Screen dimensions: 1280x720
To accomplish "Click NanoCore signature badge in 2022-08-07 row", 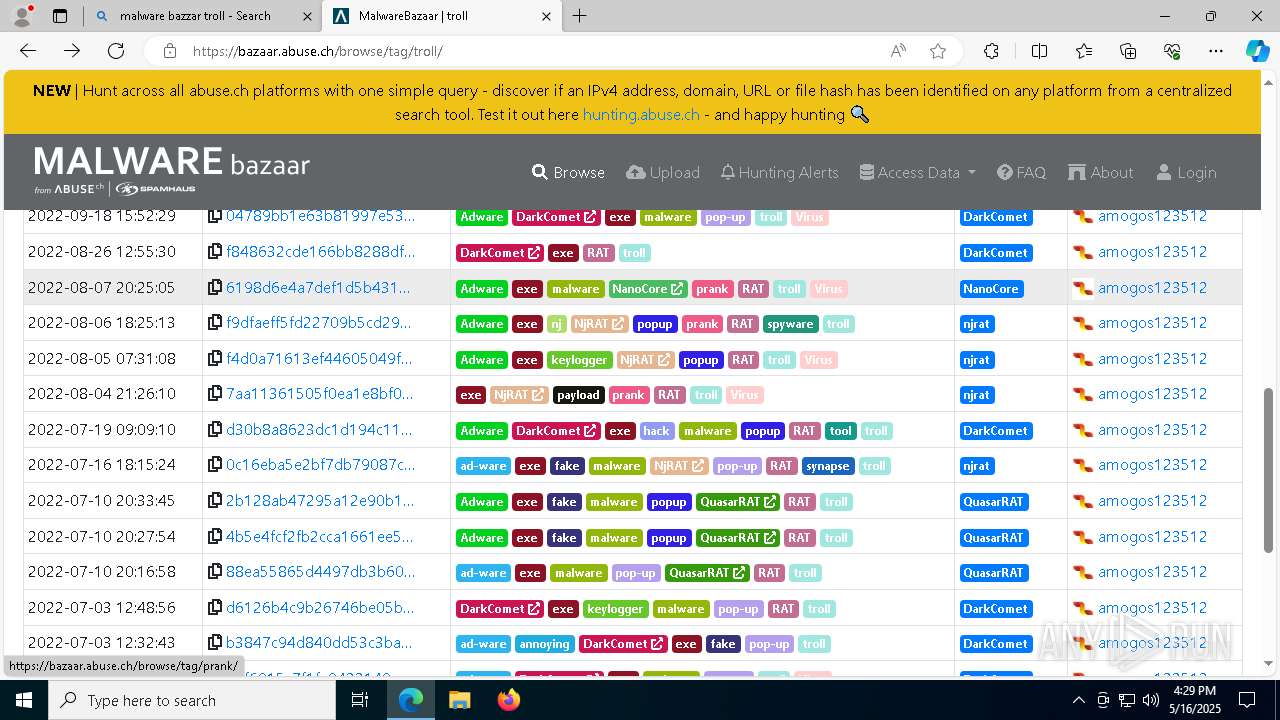I will coord(990,289).
